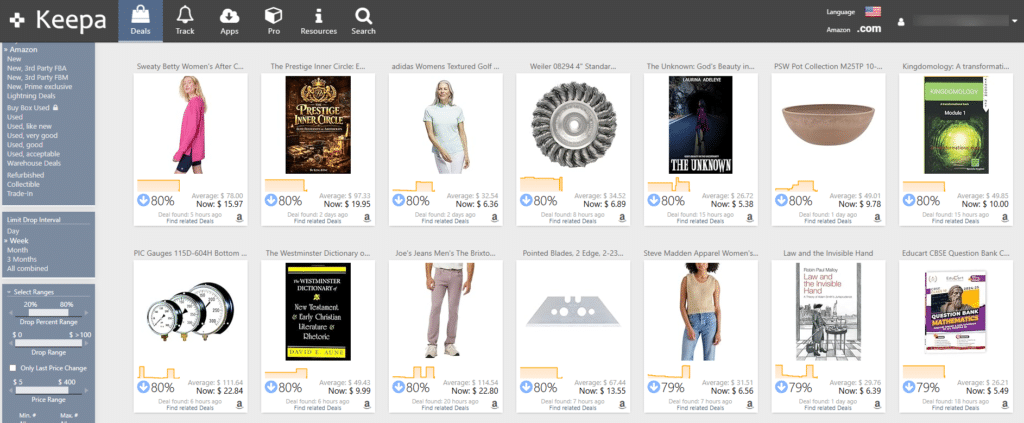Screen dimensions: 1024x423
Task: Click the user account icon
Action: [x=901, y=22]
